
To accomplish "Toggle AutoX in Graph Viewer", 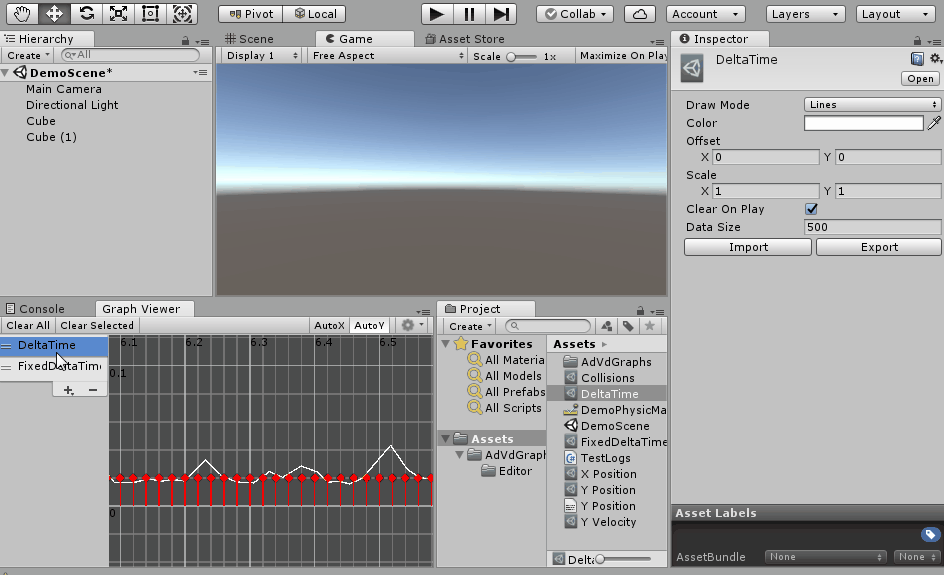I will 329,326.
